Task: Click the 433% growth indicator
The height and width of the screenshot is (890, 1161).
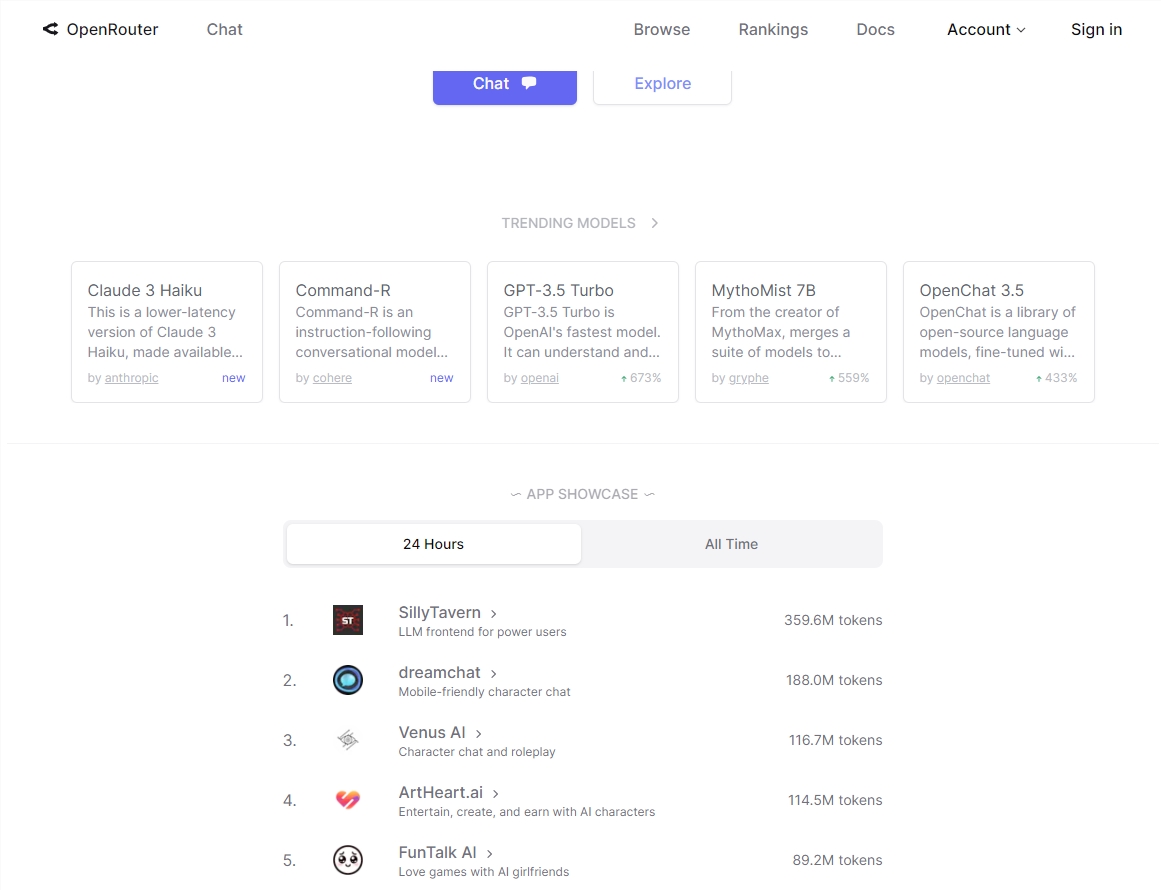Action: [1057, 378]
